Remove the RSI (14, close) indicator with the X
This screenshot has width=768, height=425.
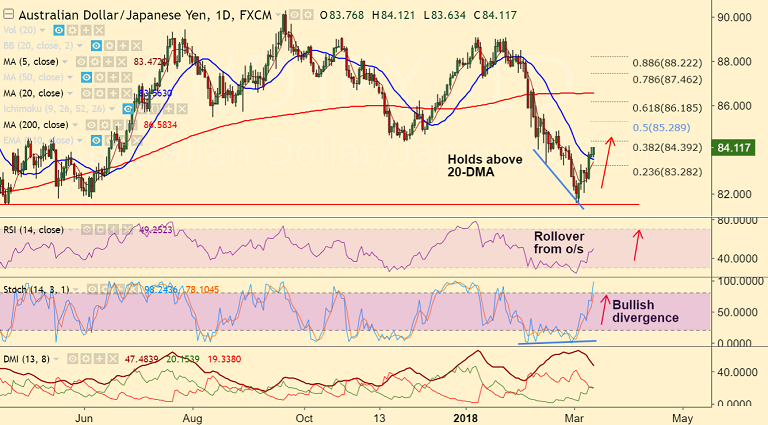click(127, 230)
